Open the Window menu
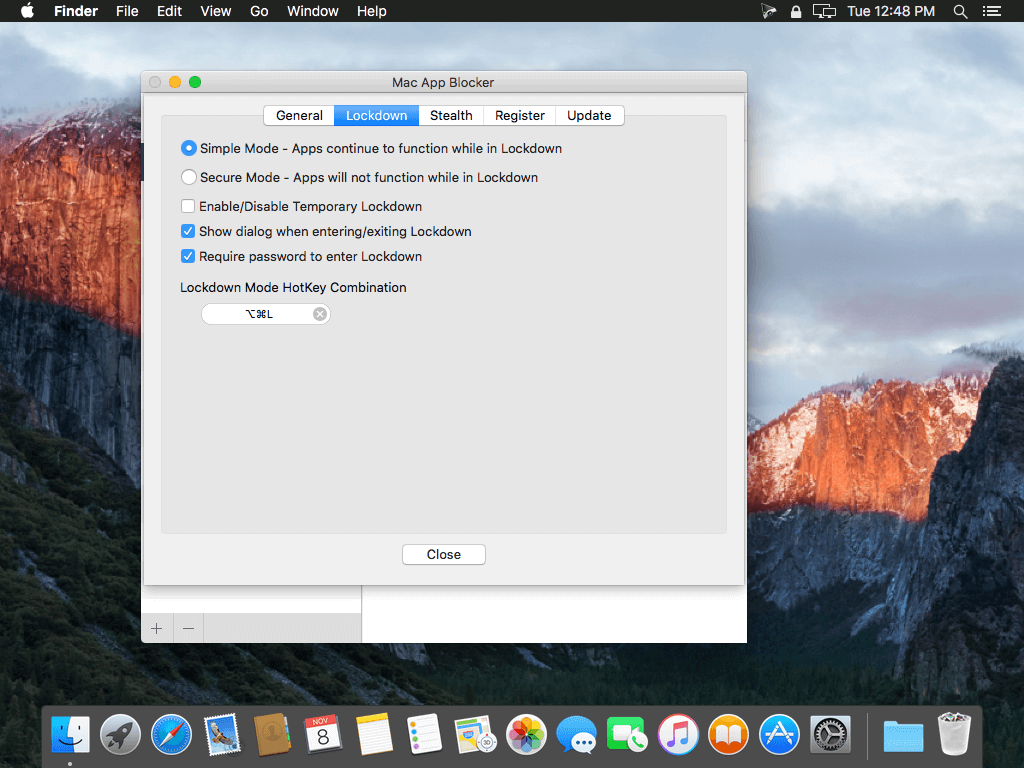 pos(313,11)
